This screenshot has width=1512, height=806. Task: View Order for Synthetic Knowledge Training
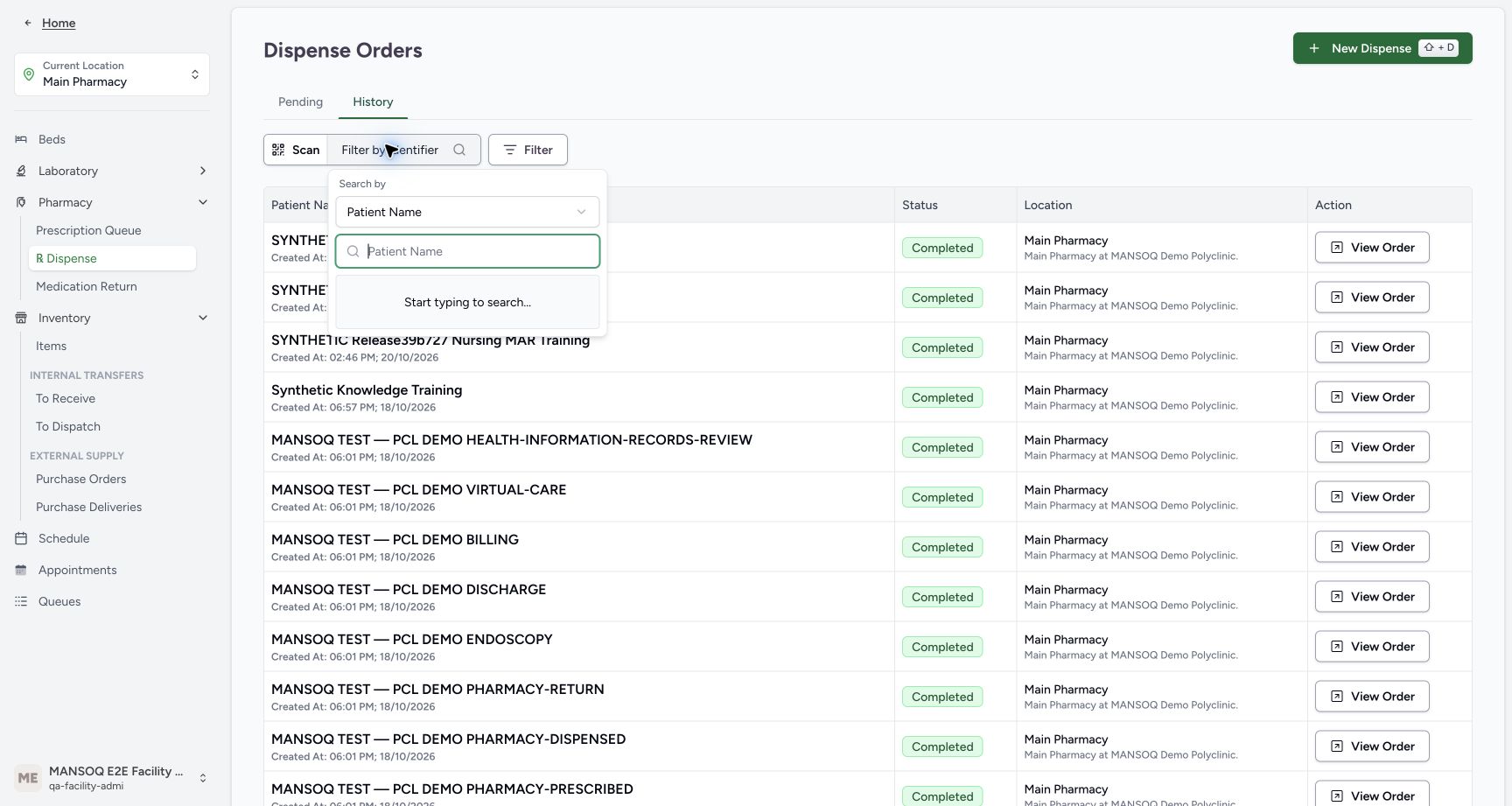pyautogui.click(x=1372, y=397)
